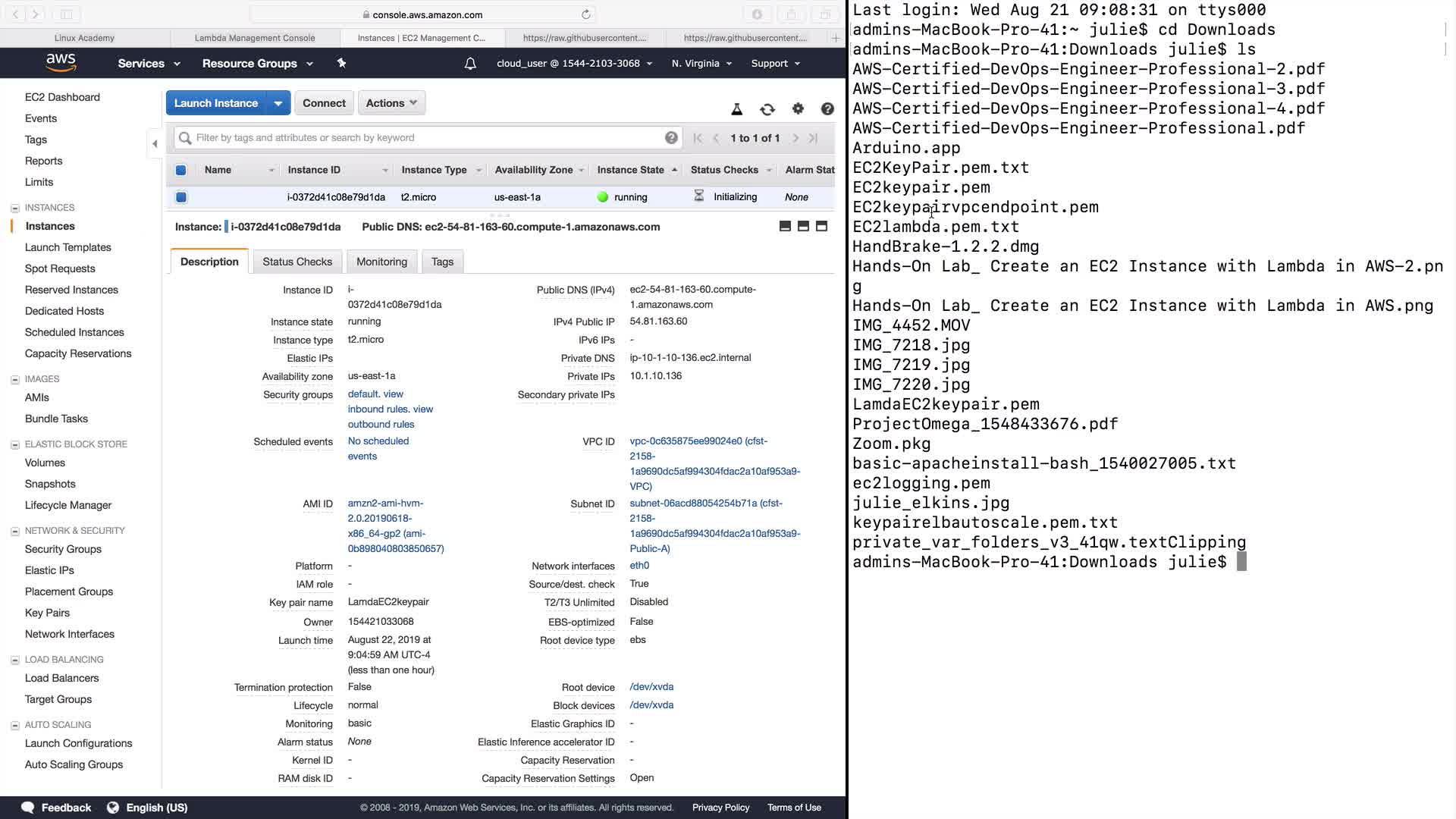1456x819 pixels.
Task: Open the help question mark icon
Action: tap(827, 109)
